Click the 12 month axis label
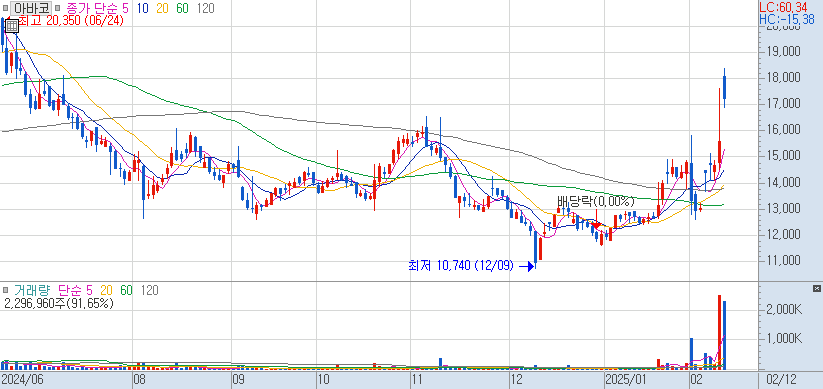Image resolution: width=823 pixels, height=389 pixels. click(x=515, y=380)
